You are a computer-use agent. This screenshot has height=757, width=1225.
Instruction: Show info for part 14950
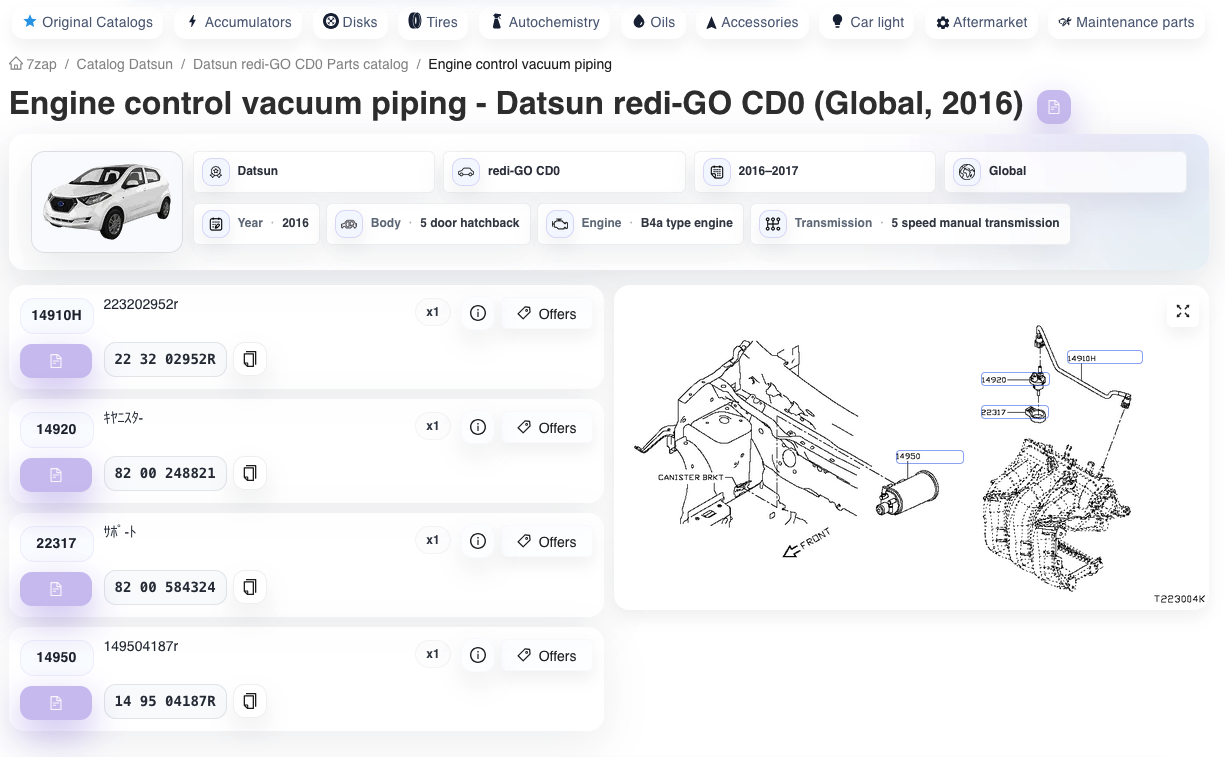tap(478, 655)
